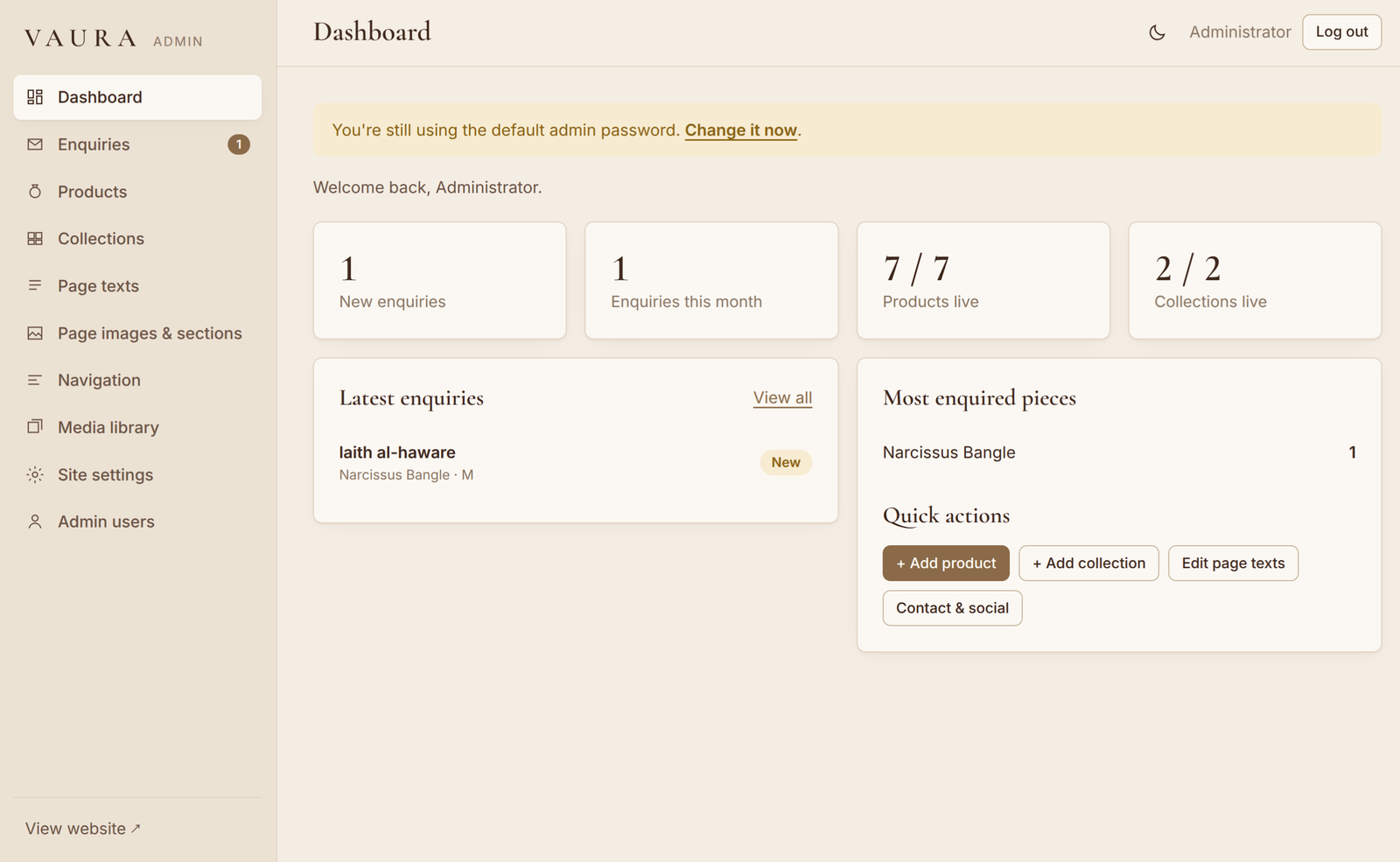The image size is (1400, 862).
Task: Click the + Add collection button
Action: (x=1088, y=564)
